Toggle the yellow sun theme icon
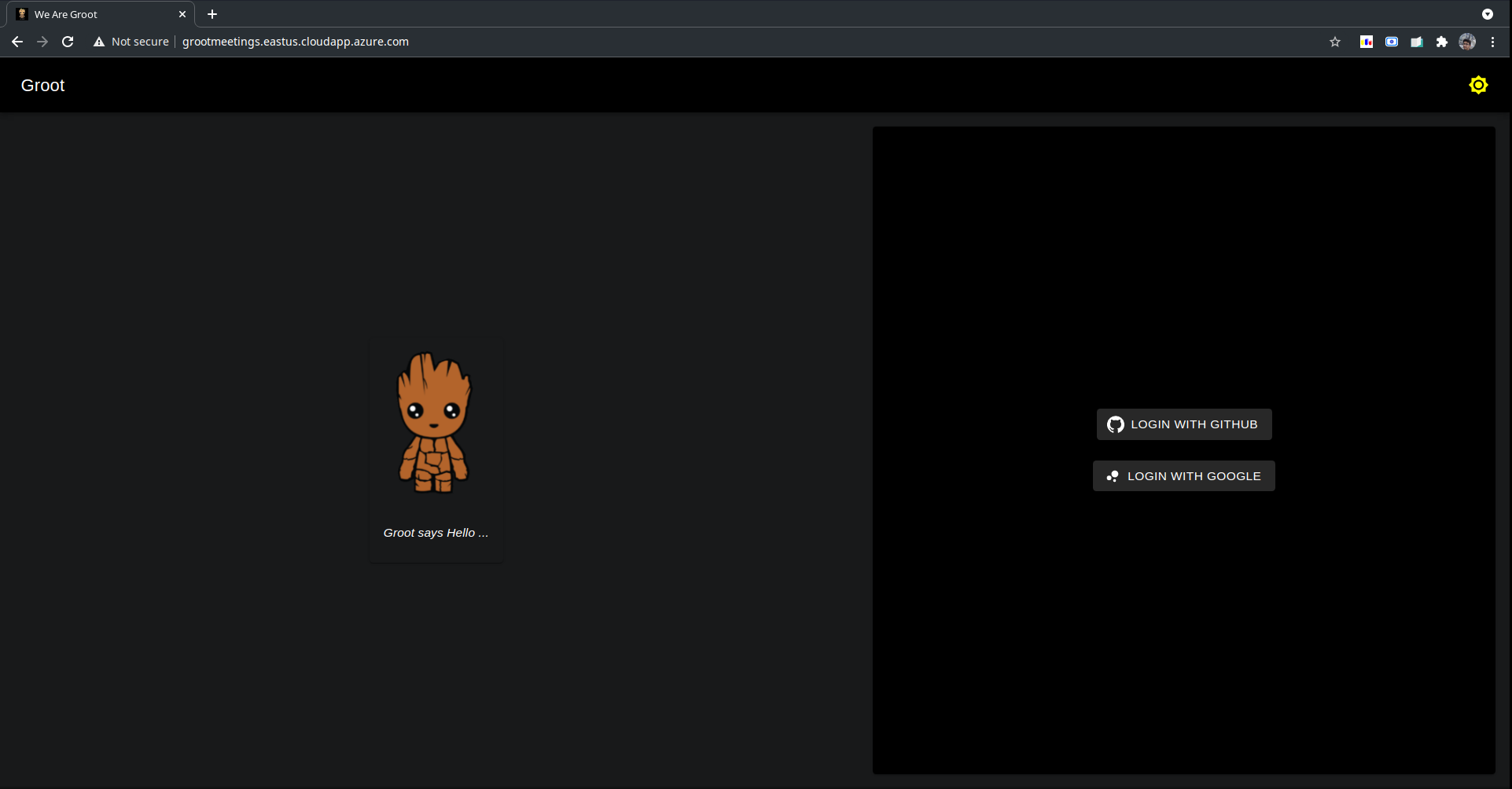 point(1478,85)
